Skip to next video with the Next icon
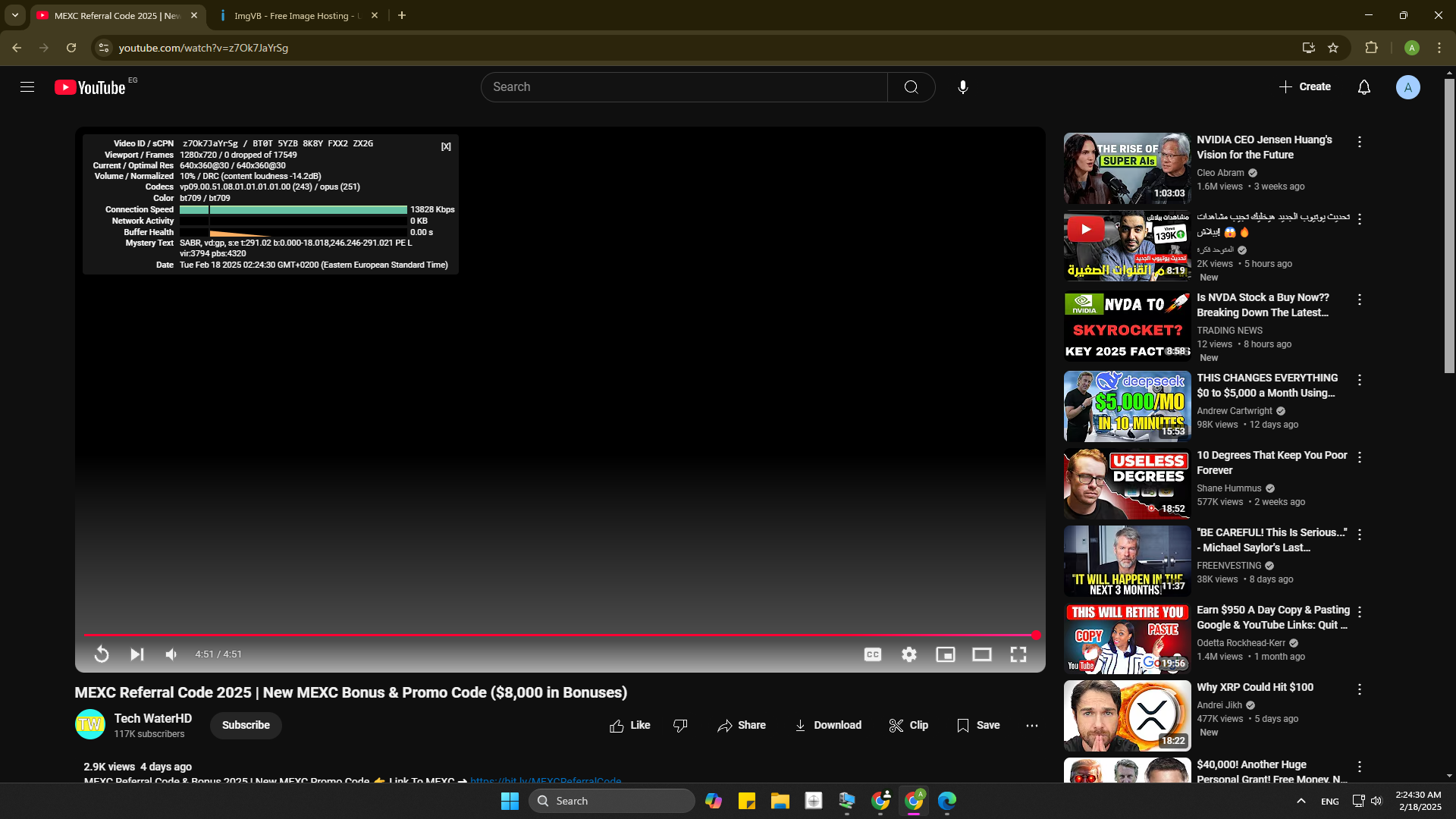The width and height of the screenshot is (1456, 819). coord(136,654)
